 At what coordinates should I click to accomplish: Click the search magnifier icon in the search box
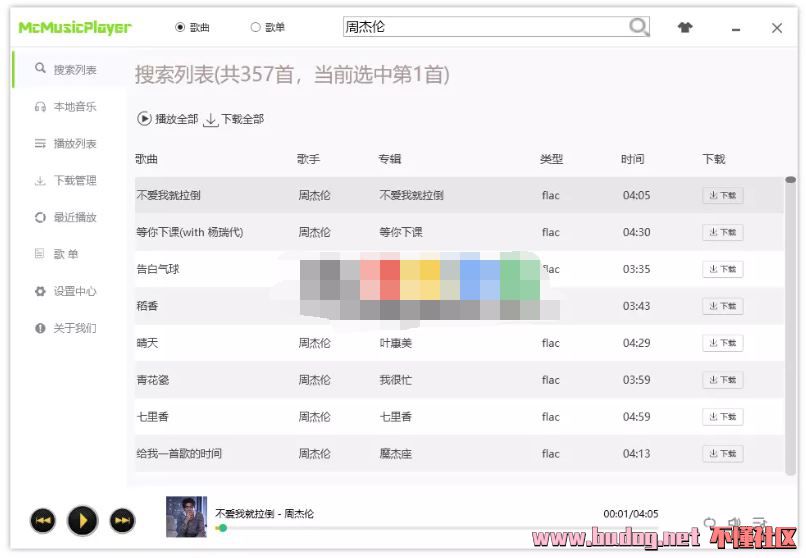(x=638, y=27)
